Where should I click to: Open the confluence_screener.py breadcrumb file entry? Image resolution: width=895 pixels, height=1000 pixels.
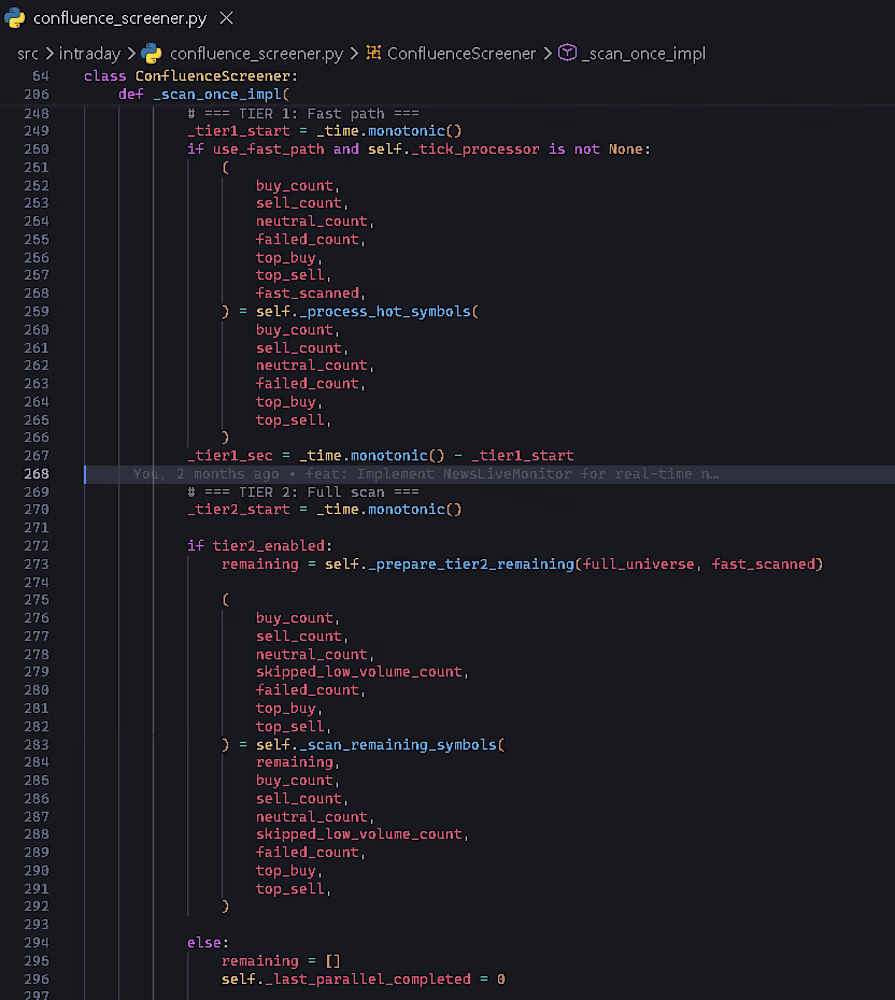click(x=256, y=54)
